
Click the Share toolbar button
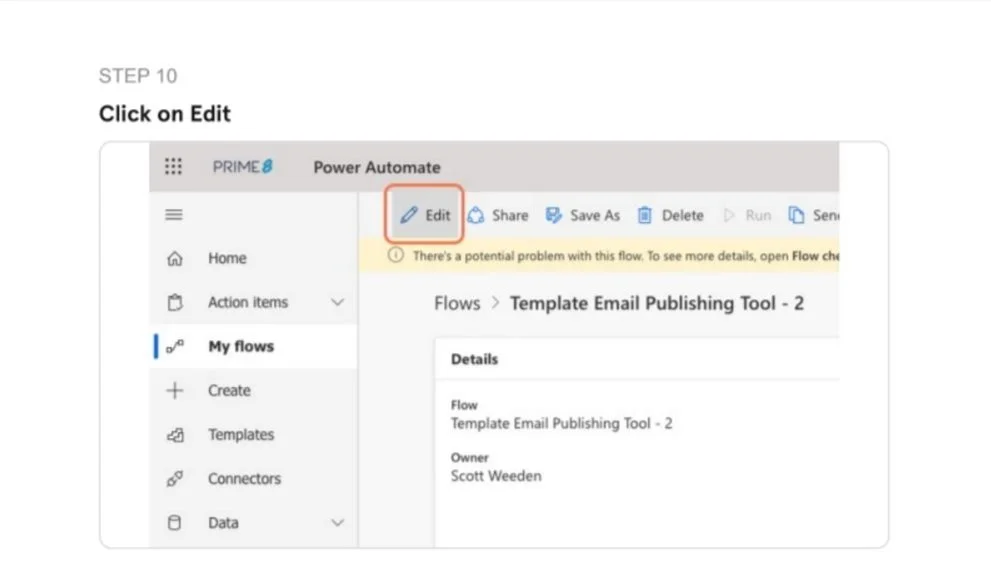498,215
